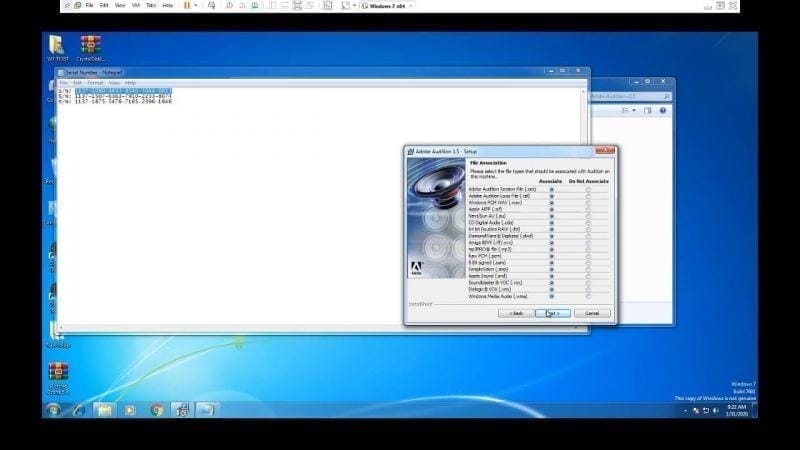Click the Explorer change view icon
800x450 pixels.
[625, 110]
